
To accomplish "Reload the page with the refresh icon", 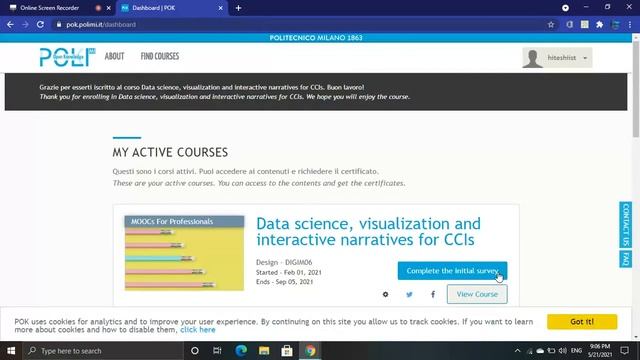I will 40,24.
